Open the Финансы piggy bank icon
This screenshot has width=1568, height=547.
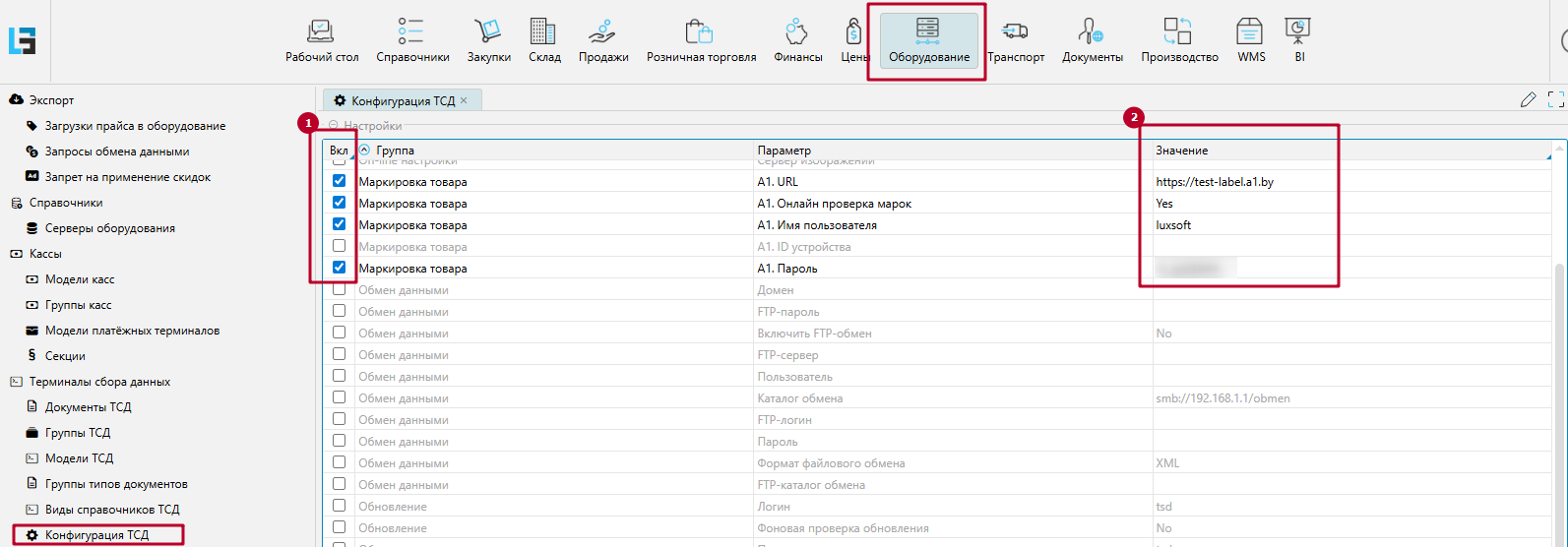point(797,32)
